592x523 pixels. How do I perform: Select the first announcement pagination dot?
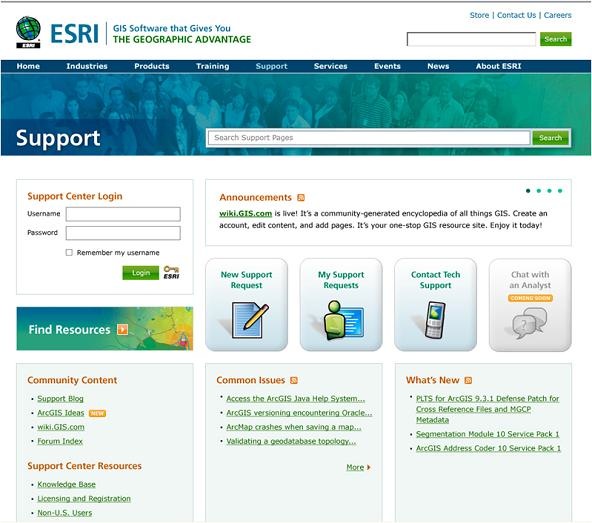click(528, 191)
